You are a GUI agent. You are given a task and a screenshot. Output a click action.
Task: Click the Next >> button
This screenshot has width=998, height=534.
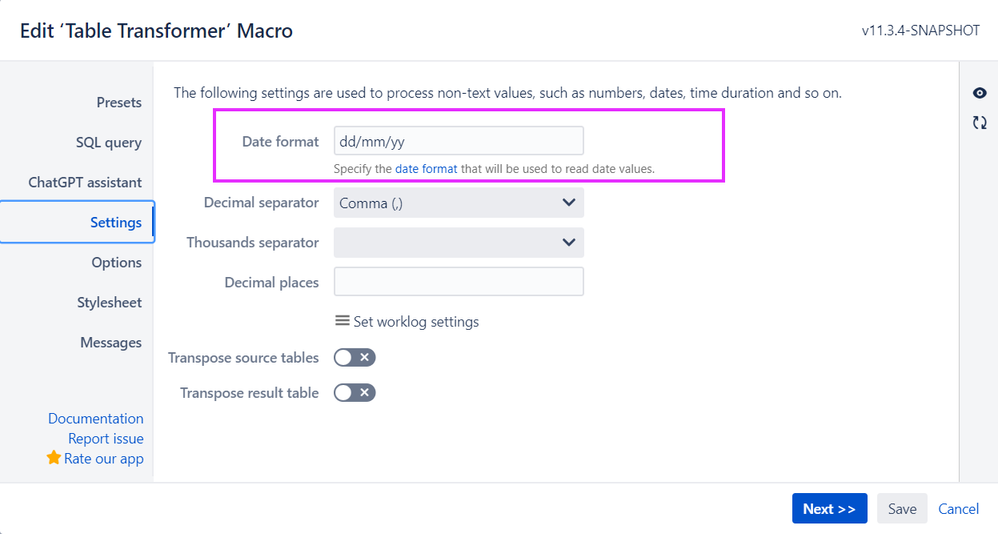(x=829, y=509)
